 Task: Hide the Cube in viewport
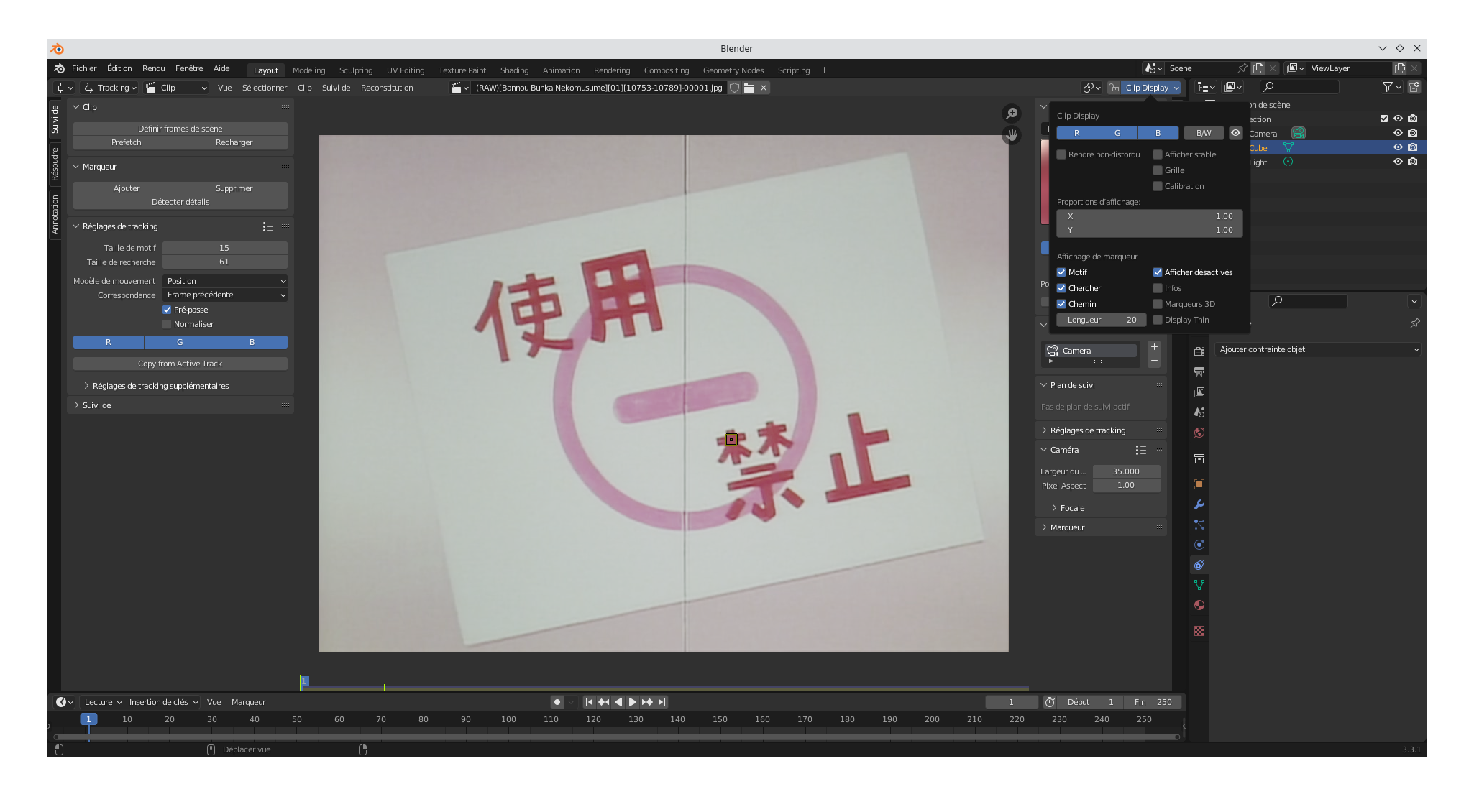click(x=1398, y=147)
